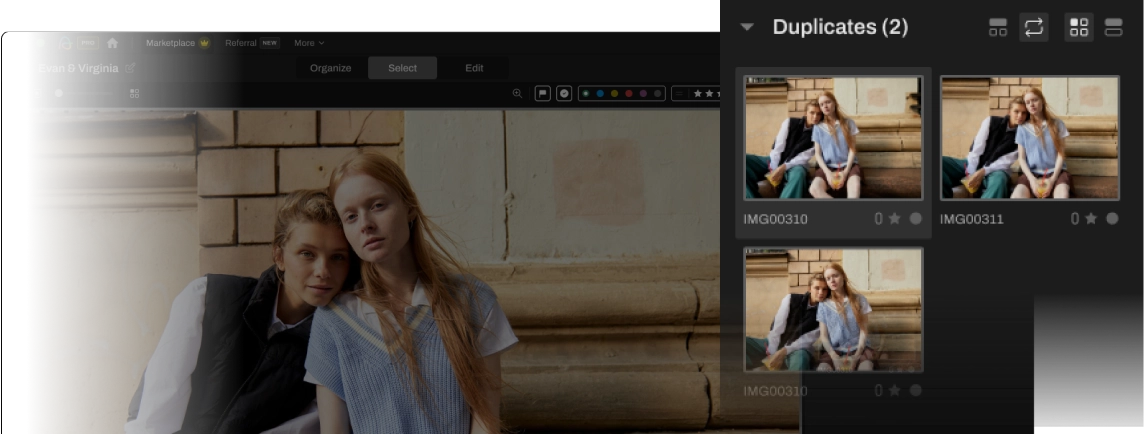Edit project name Evan & Virginia
The image size is (1144, 434).
(x=130, y=68)
